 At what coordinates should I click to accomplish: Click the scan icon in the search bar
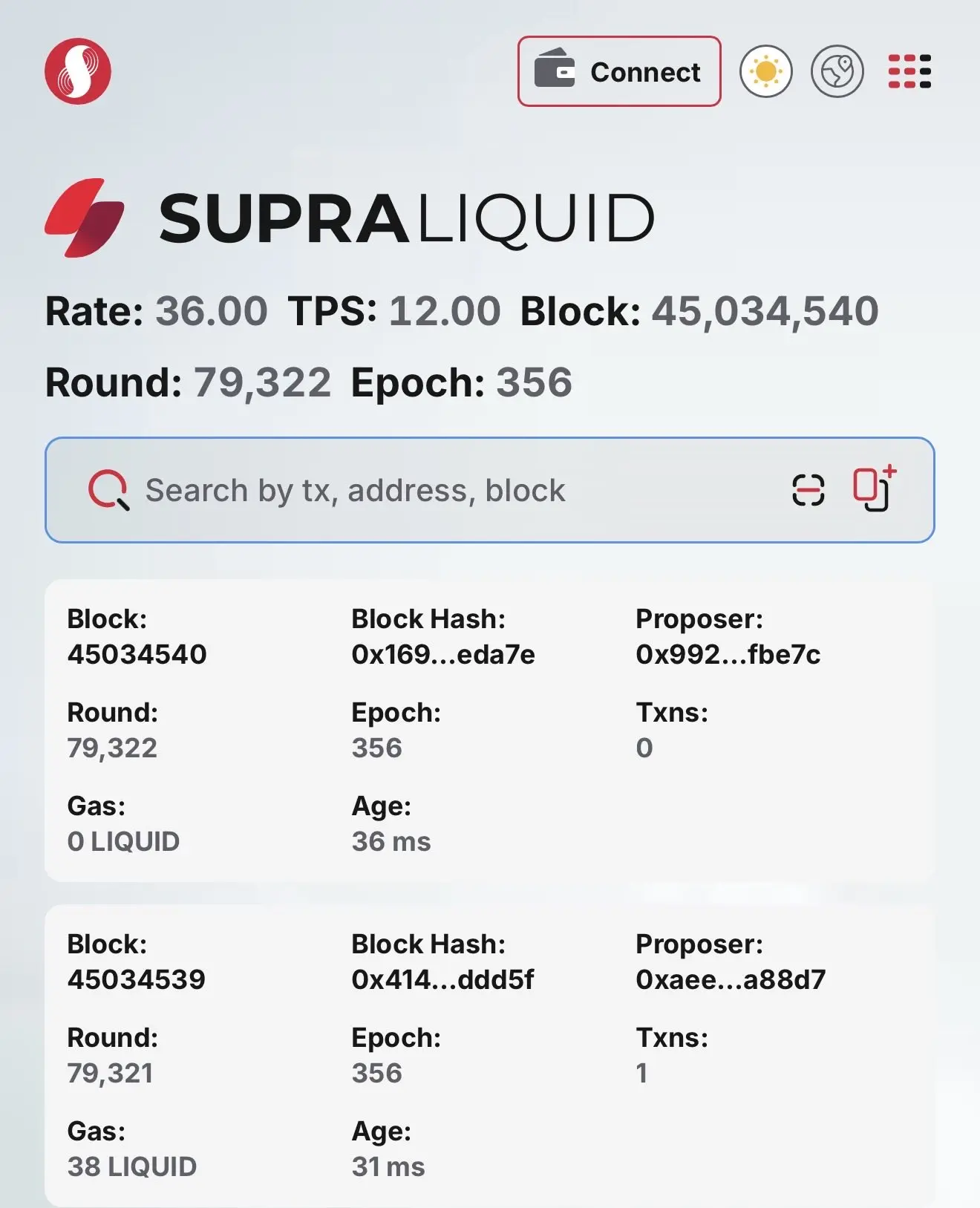[x=808, y=490]
